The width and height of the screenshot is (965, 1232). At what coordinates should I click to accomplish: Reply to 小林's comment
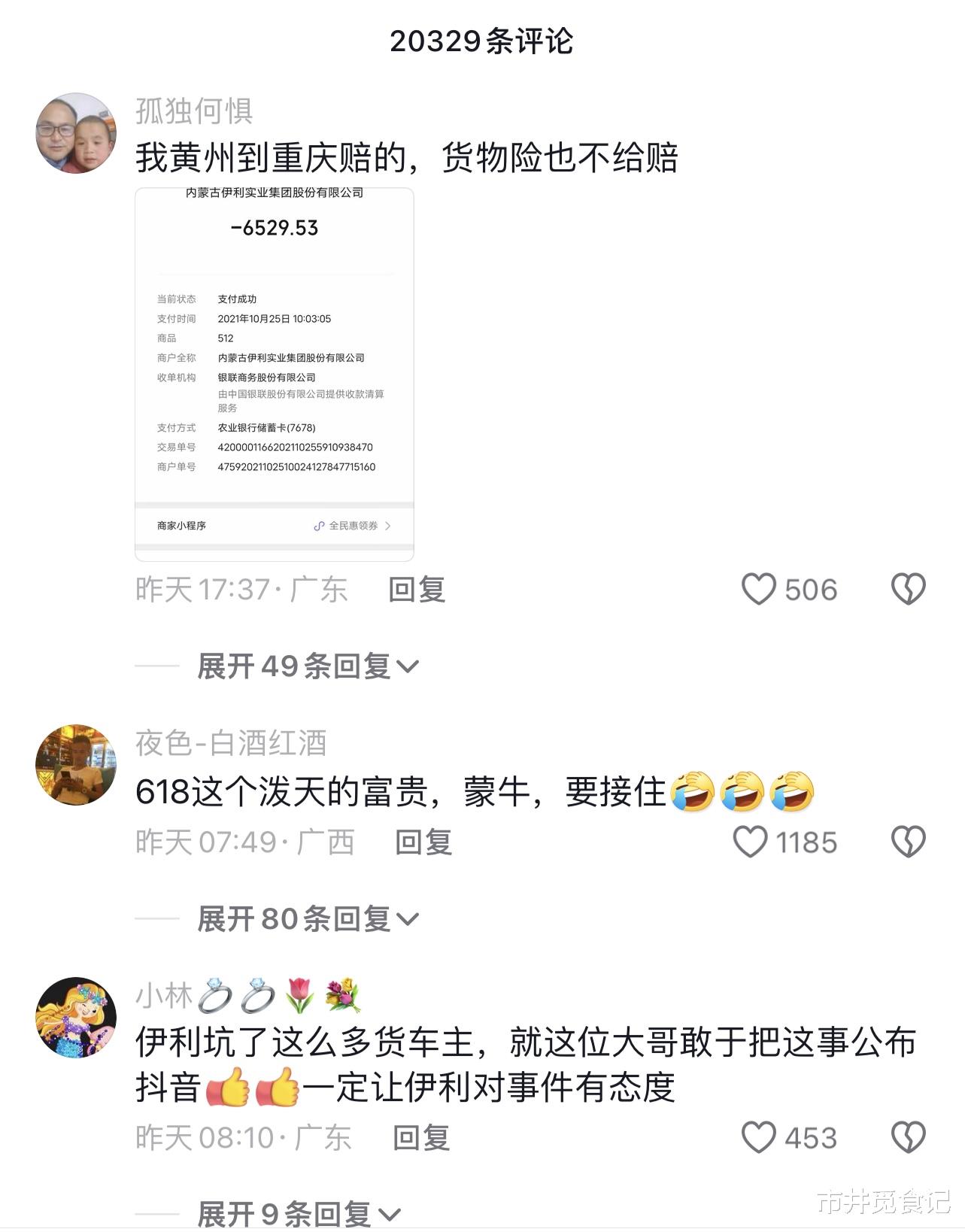point(422,1138)
